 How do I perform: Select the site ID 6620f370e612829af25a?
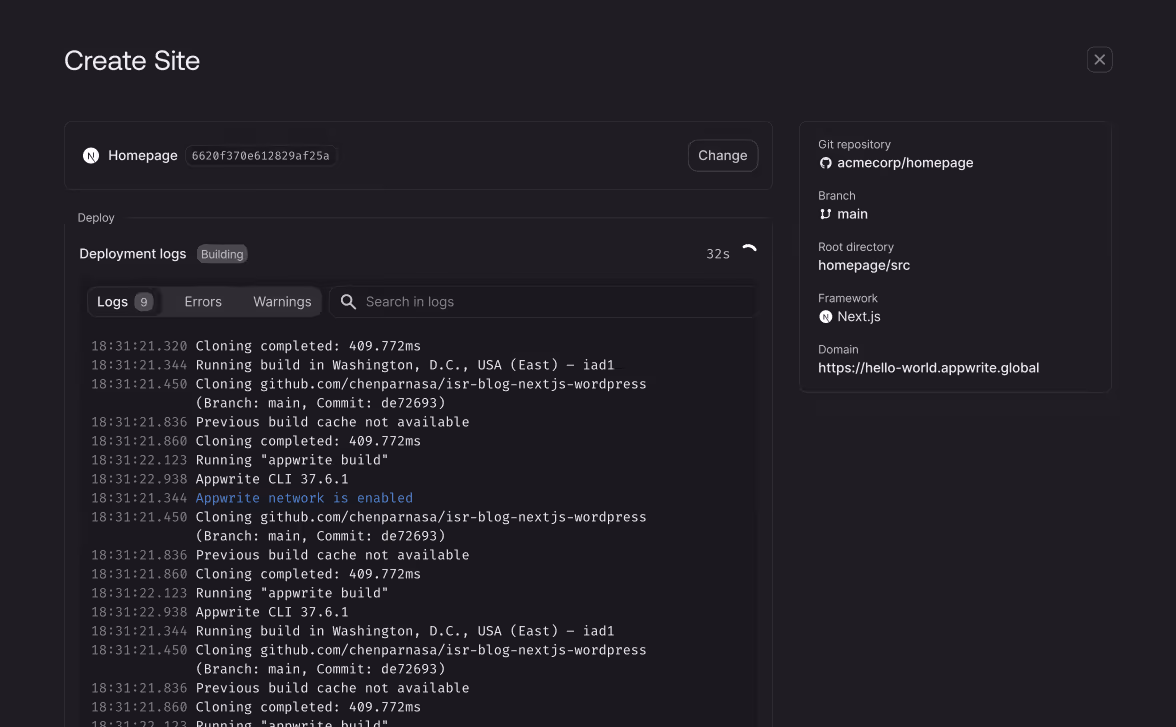click(260, 155)
